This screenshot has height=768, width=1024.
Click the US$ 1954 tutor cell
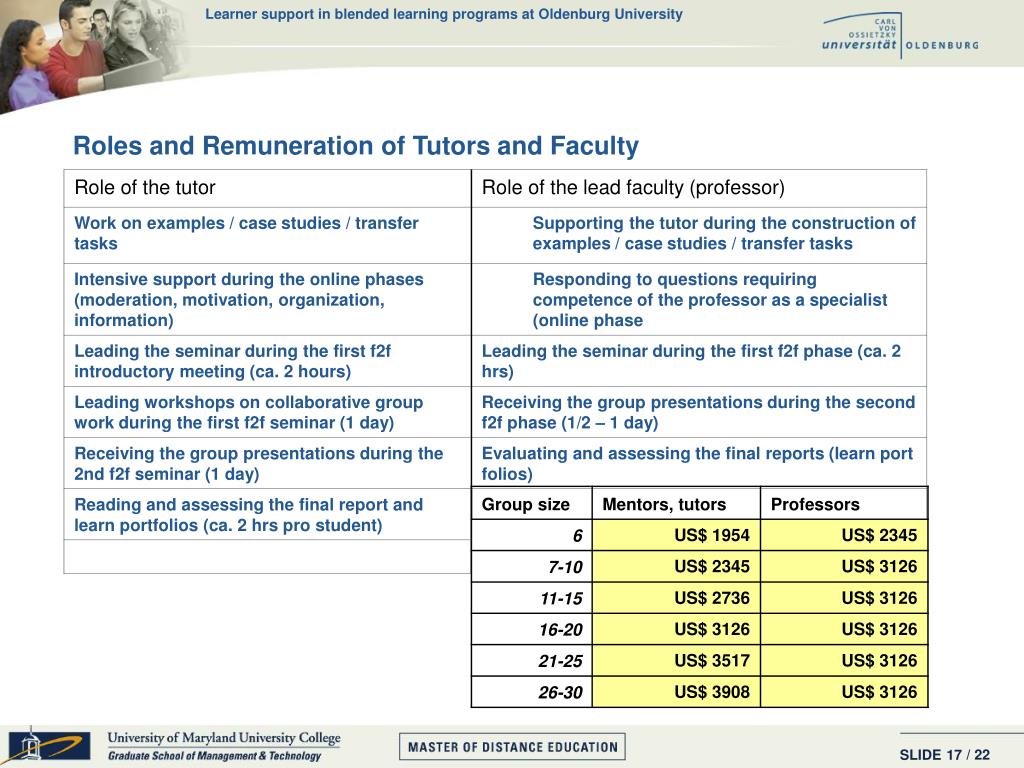click(676, 536)
